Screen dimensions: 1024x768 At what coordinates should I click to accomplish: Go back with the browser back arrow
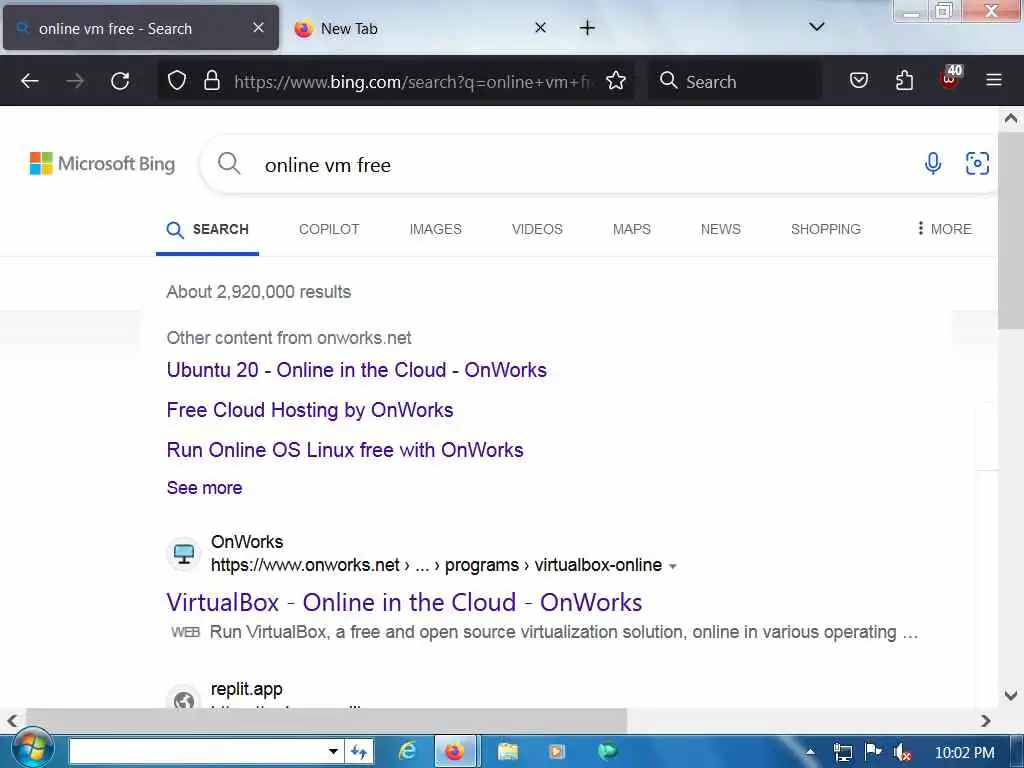coord(30,81)
